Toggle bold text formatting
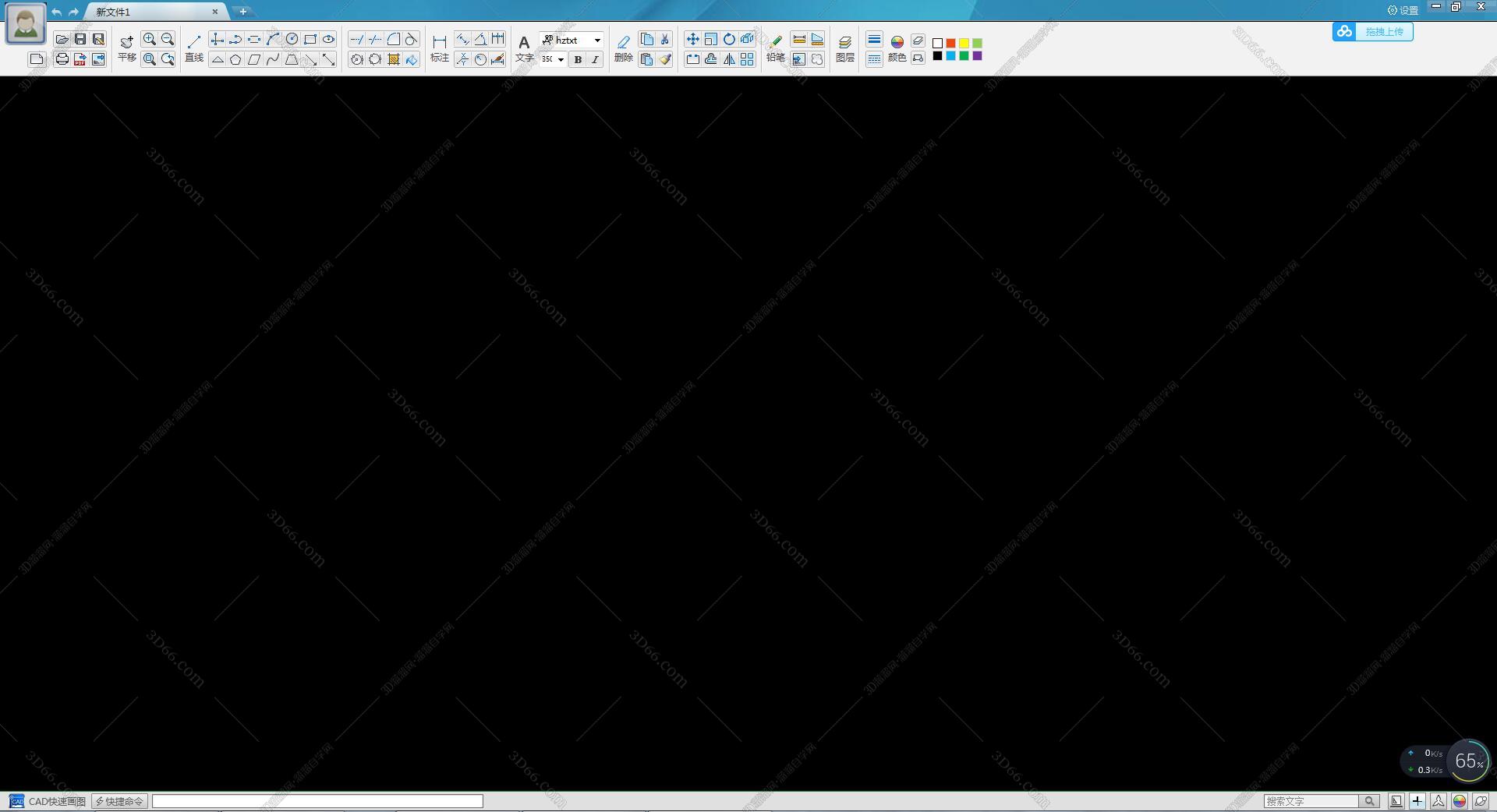The width and height of the screenshot is (1497, 812). [x=578, y=59]
